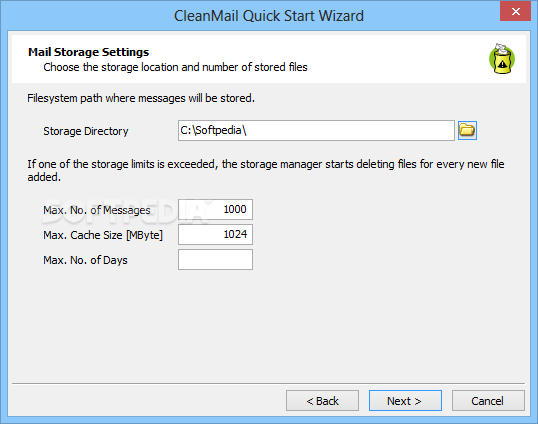Click the 'Max. No. of Messages' label

(x=97, y=210)
